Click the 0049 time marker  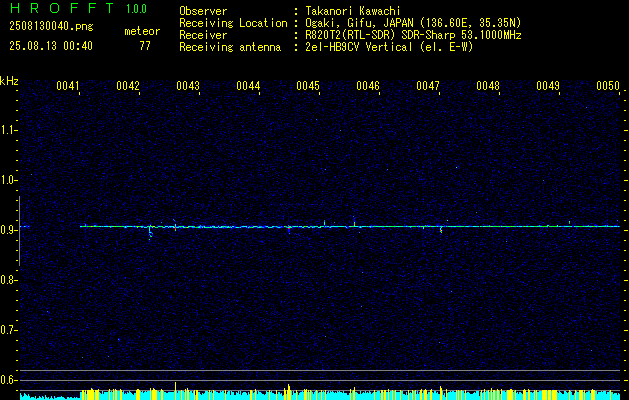548,85
